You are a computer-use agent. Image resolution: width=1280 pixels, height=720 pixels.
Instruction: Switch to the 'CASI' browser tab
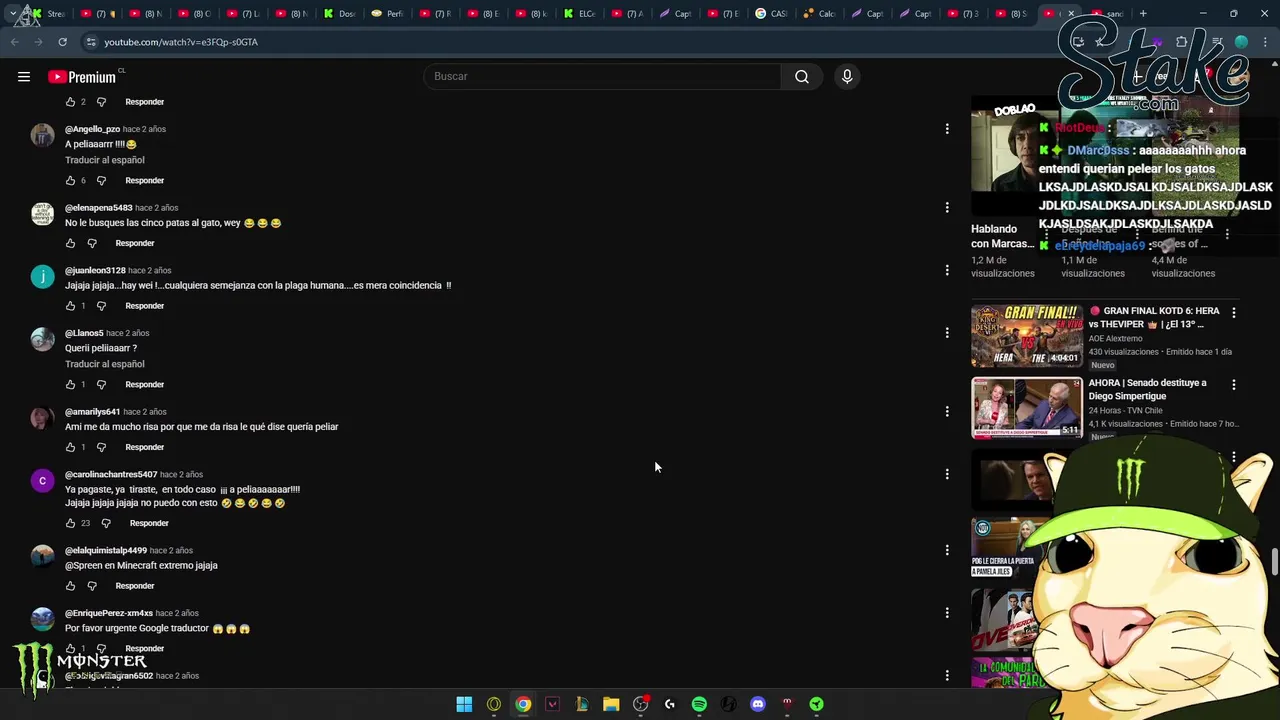(772, 14)
